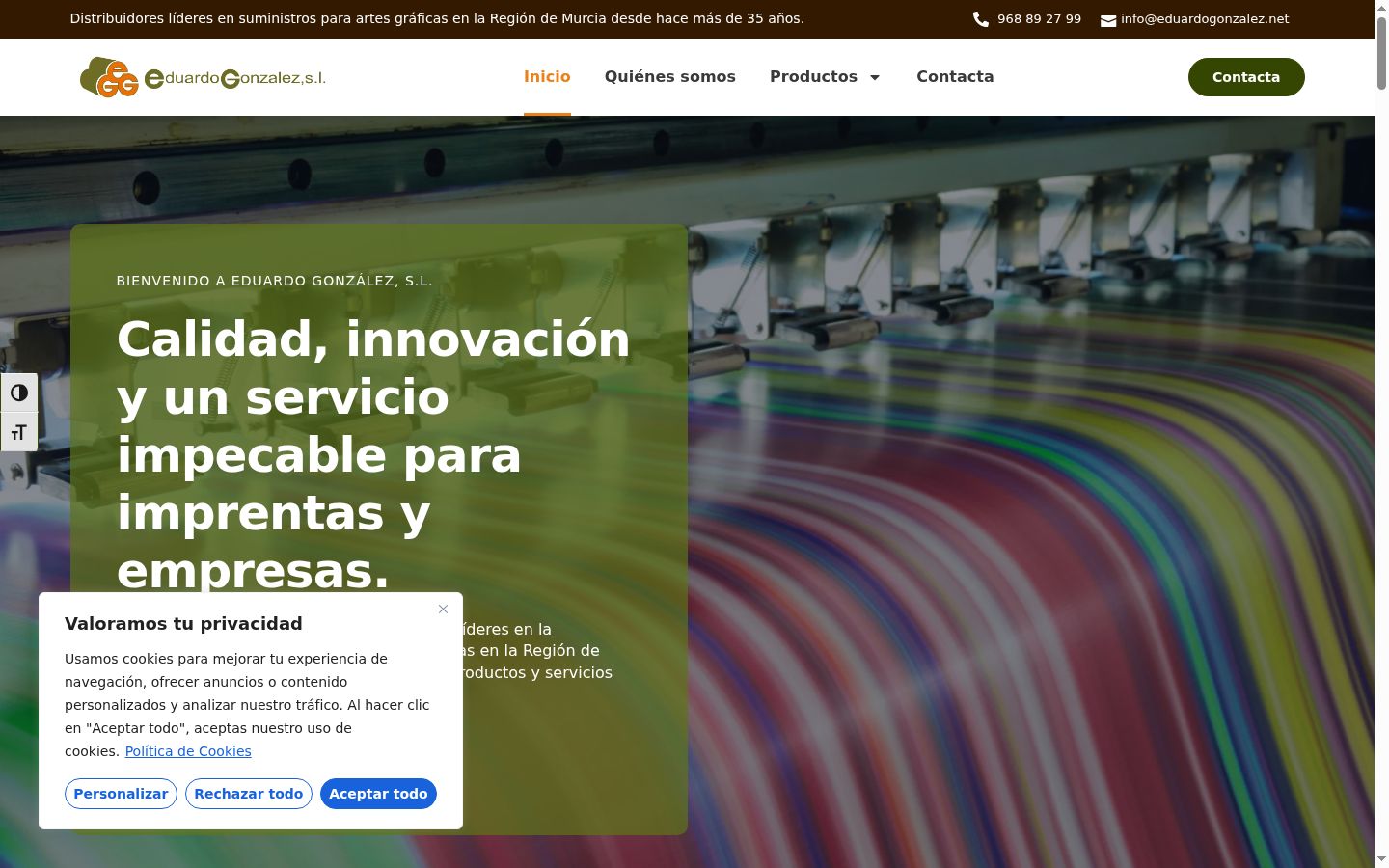The width and height of the screenshot is (1389, 868).
Task: Call phone number 968 89 27 99
Action: (x=1039, y=19)
